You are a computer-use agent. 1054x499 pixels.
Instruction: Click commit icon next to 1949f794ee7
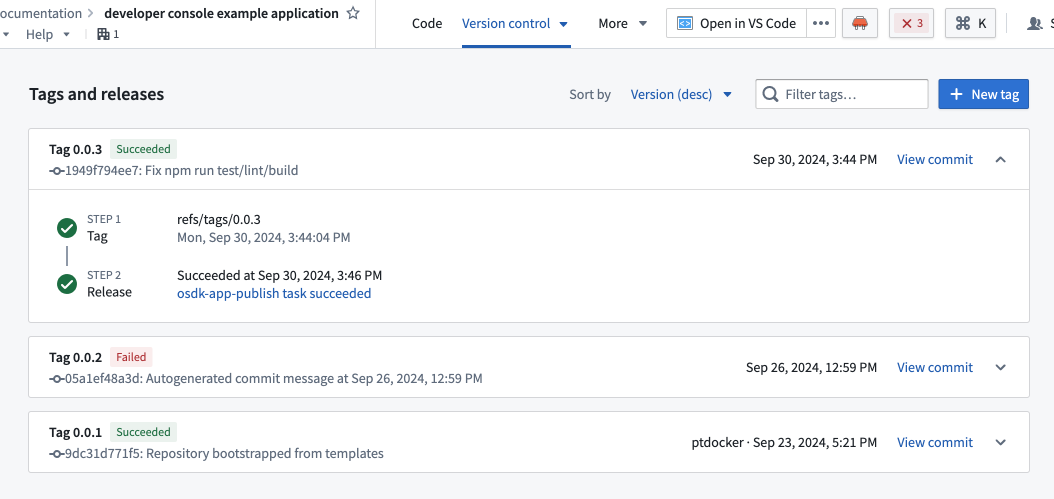[56, 171]
